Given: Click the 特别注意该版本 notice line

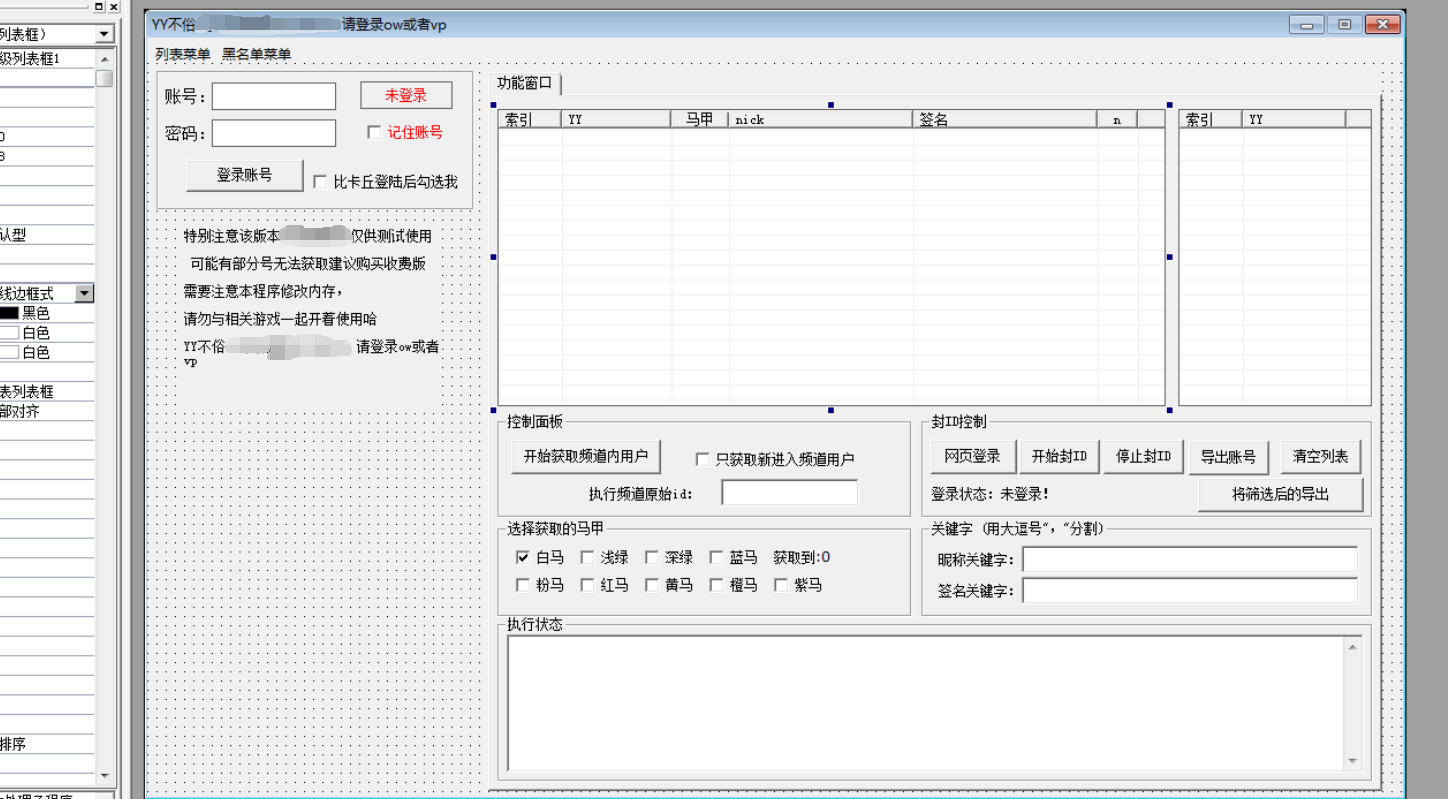Looking at the screenshot, I should pos(307,236).
